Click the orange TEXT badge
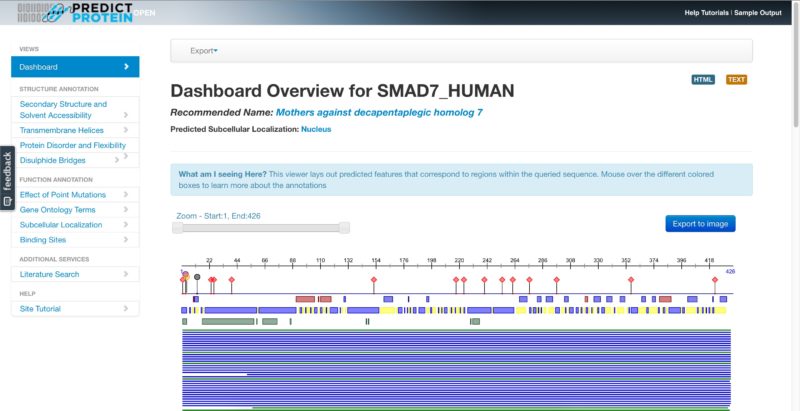 click(736, 80)
